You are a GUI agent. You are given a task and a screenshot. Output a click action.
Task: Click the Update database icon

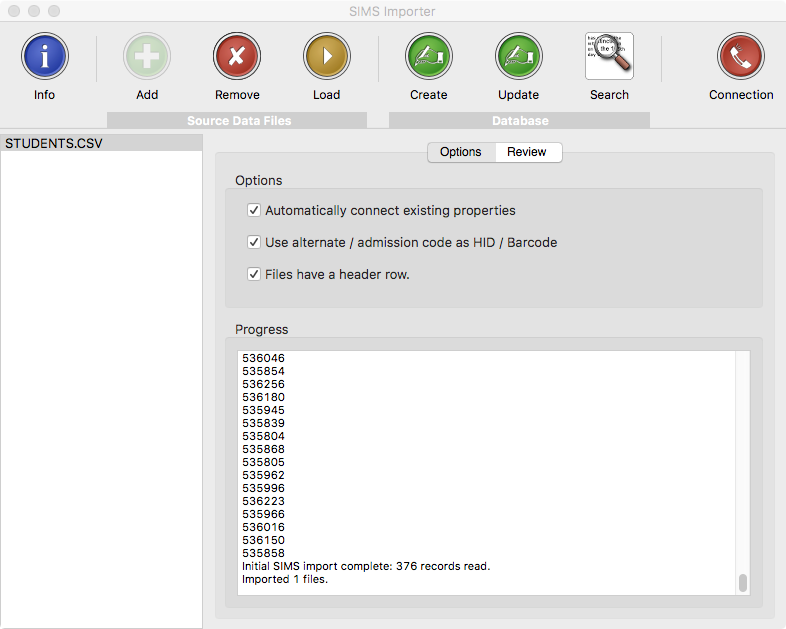(x=519, y=56)
